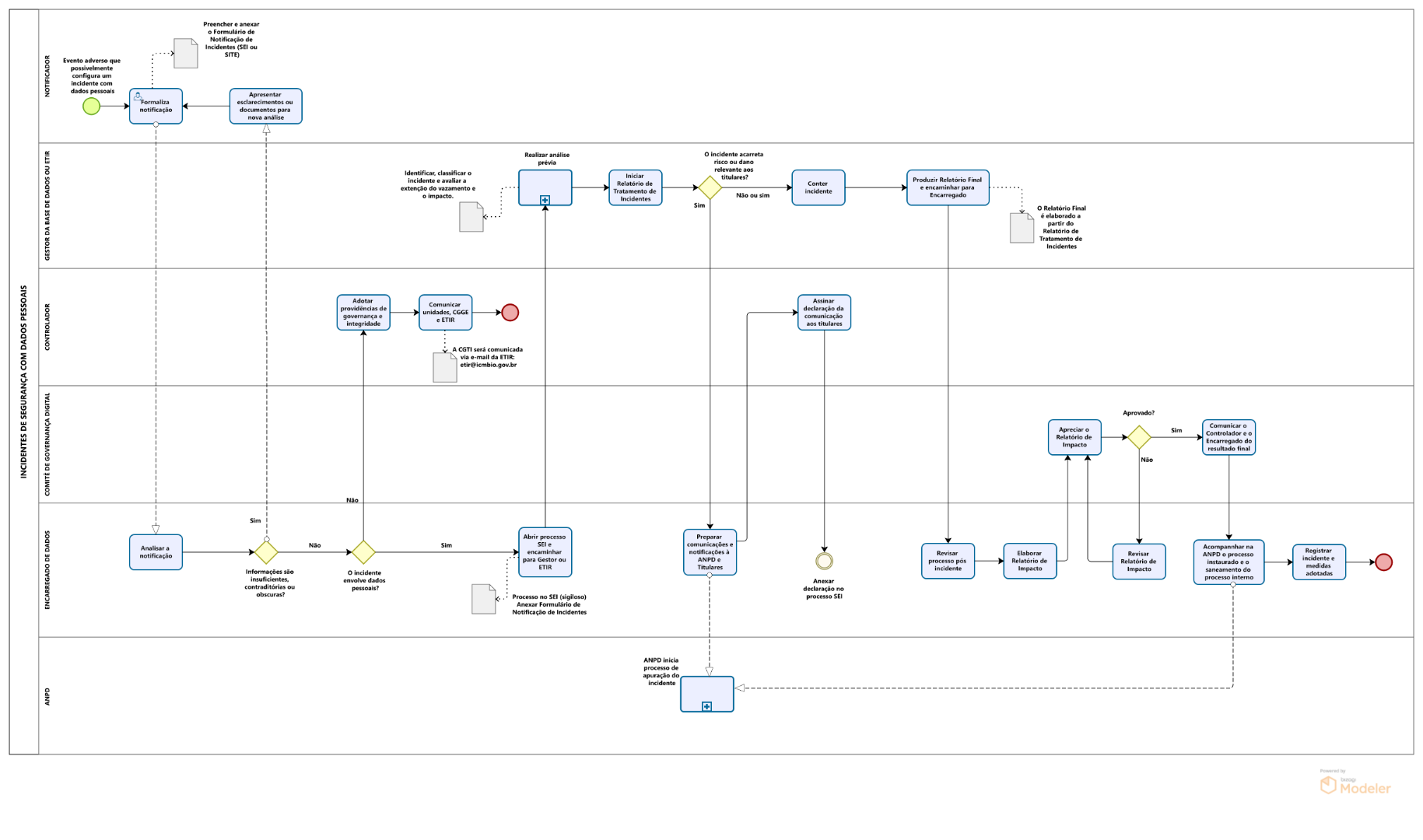Select the Relatório Final é elaborado annotation text
Image resolution: width=1423 pixels, height=840 pixels.
click(1061, 227)
